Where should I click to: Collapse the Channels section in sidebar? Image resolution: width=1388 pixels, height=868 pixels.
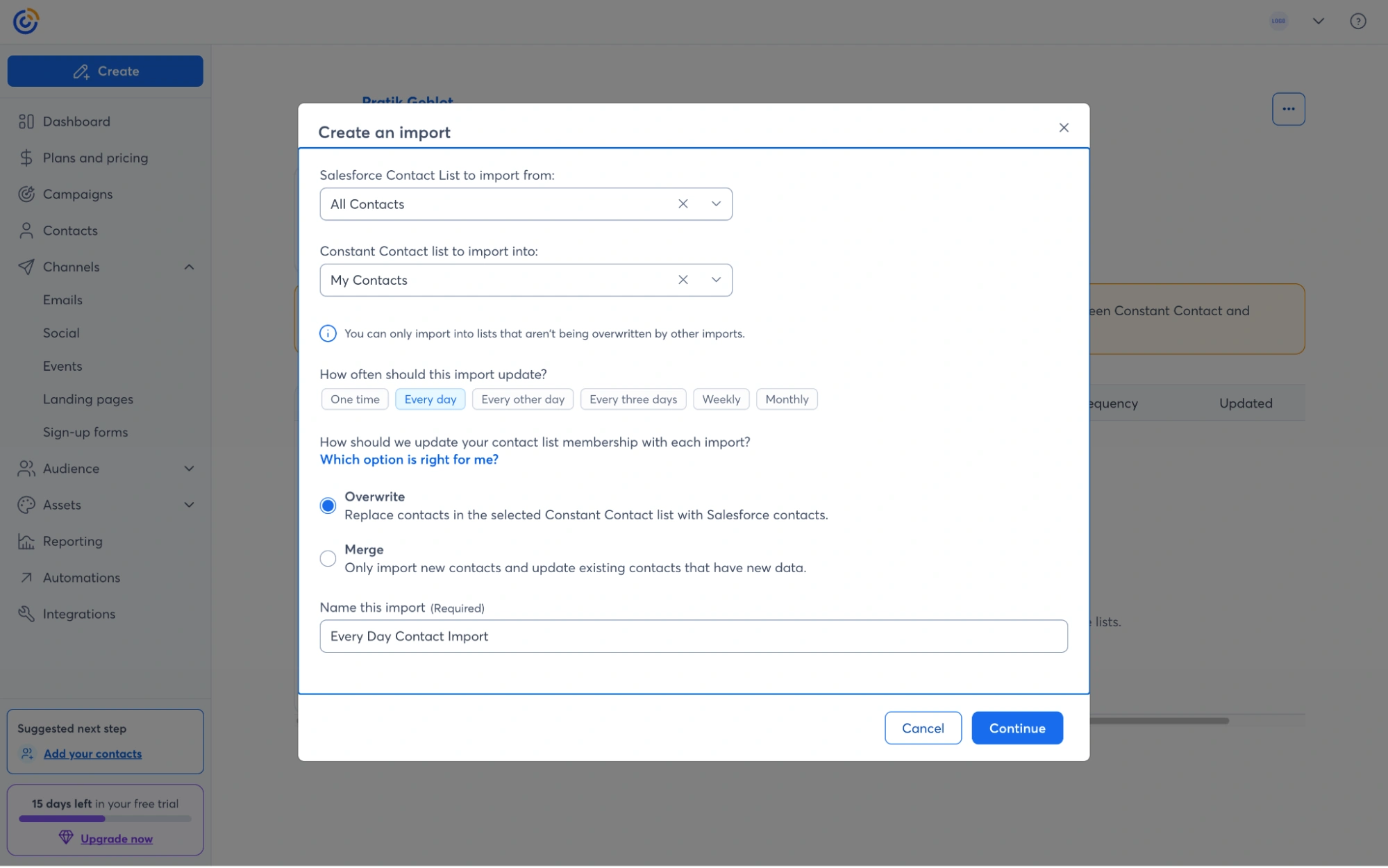[x=188, y=266]
